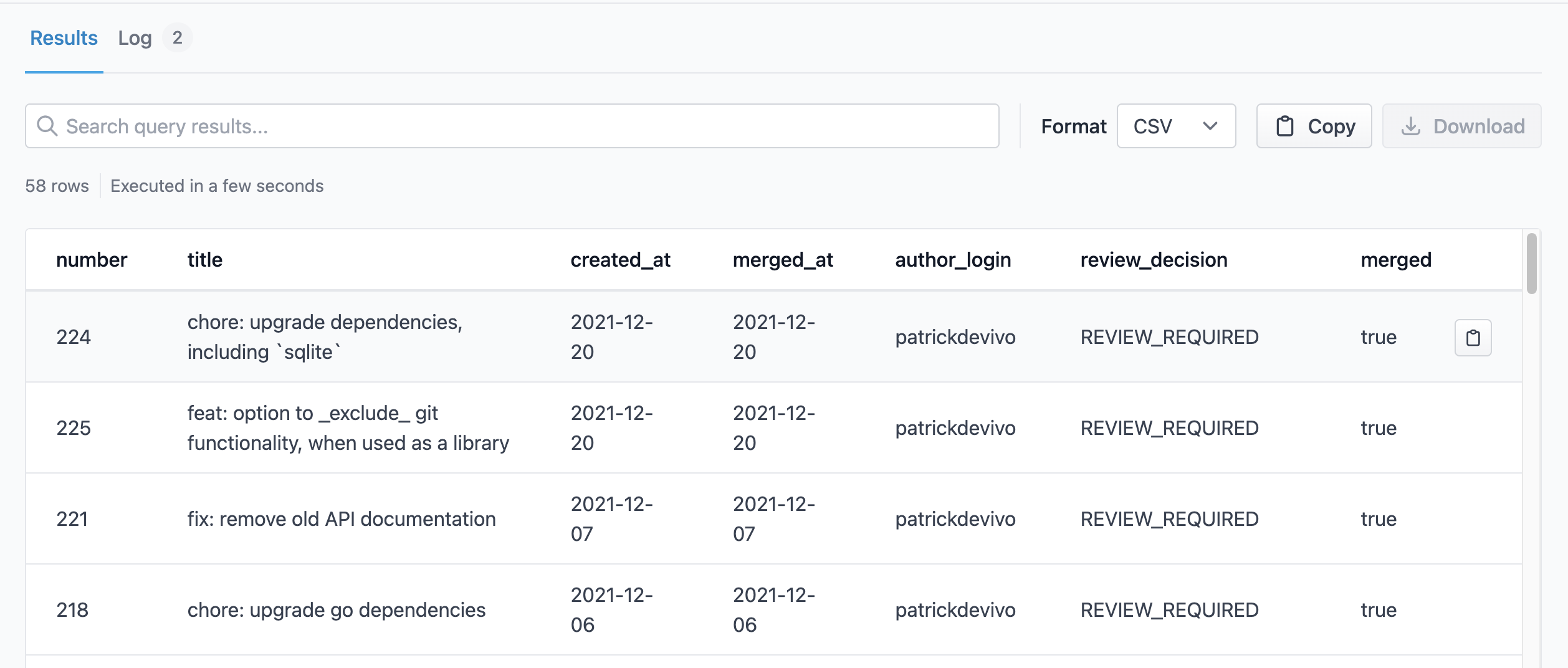Open the Log tab
Screen dimensions: 1568x668
tap(135, 38)
